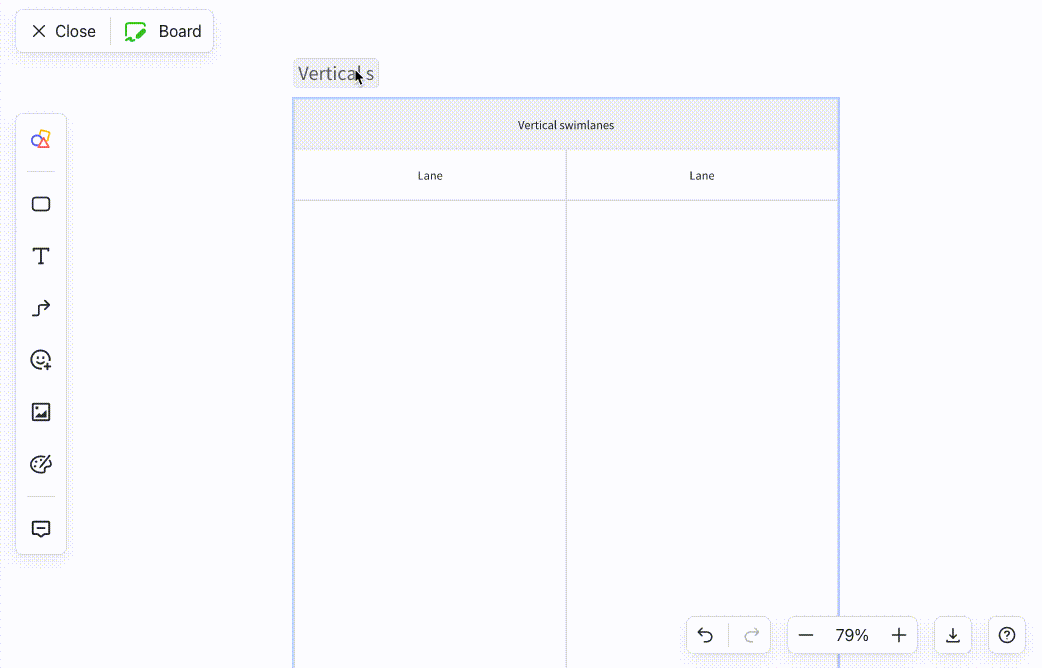Click the Vertical swimlanes header cell
Viewport: 1042px width, 668px height.
click(566, 125)
